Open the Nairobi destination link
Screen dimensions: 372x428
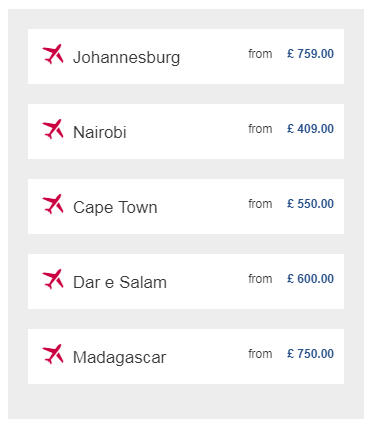point(100,132)
